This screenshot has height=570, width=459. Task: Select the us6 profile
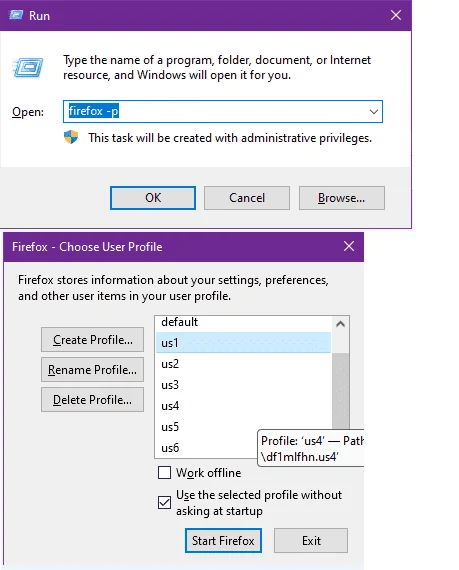[206, 448]
